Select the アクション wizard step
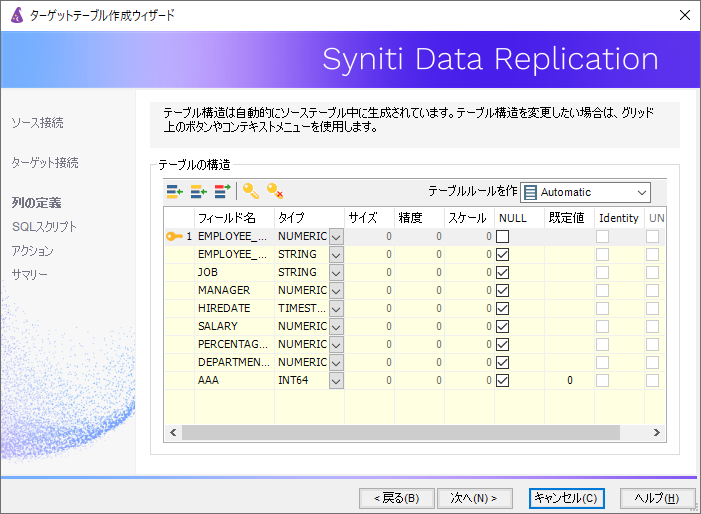The height and width of the screenshot is (514, 701). 32,251
